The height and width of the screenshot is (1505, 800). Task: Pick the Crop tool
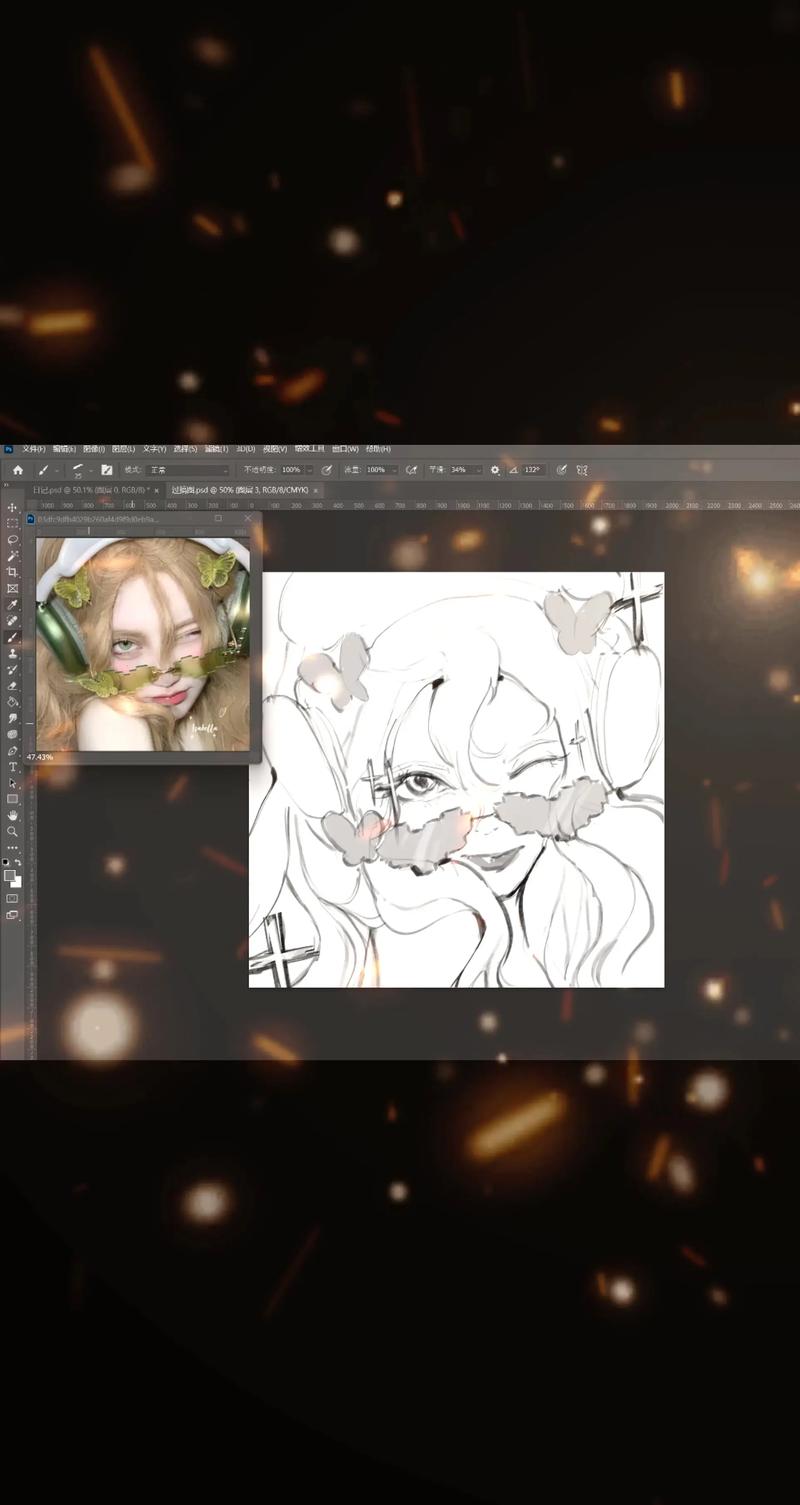[12, 572]
